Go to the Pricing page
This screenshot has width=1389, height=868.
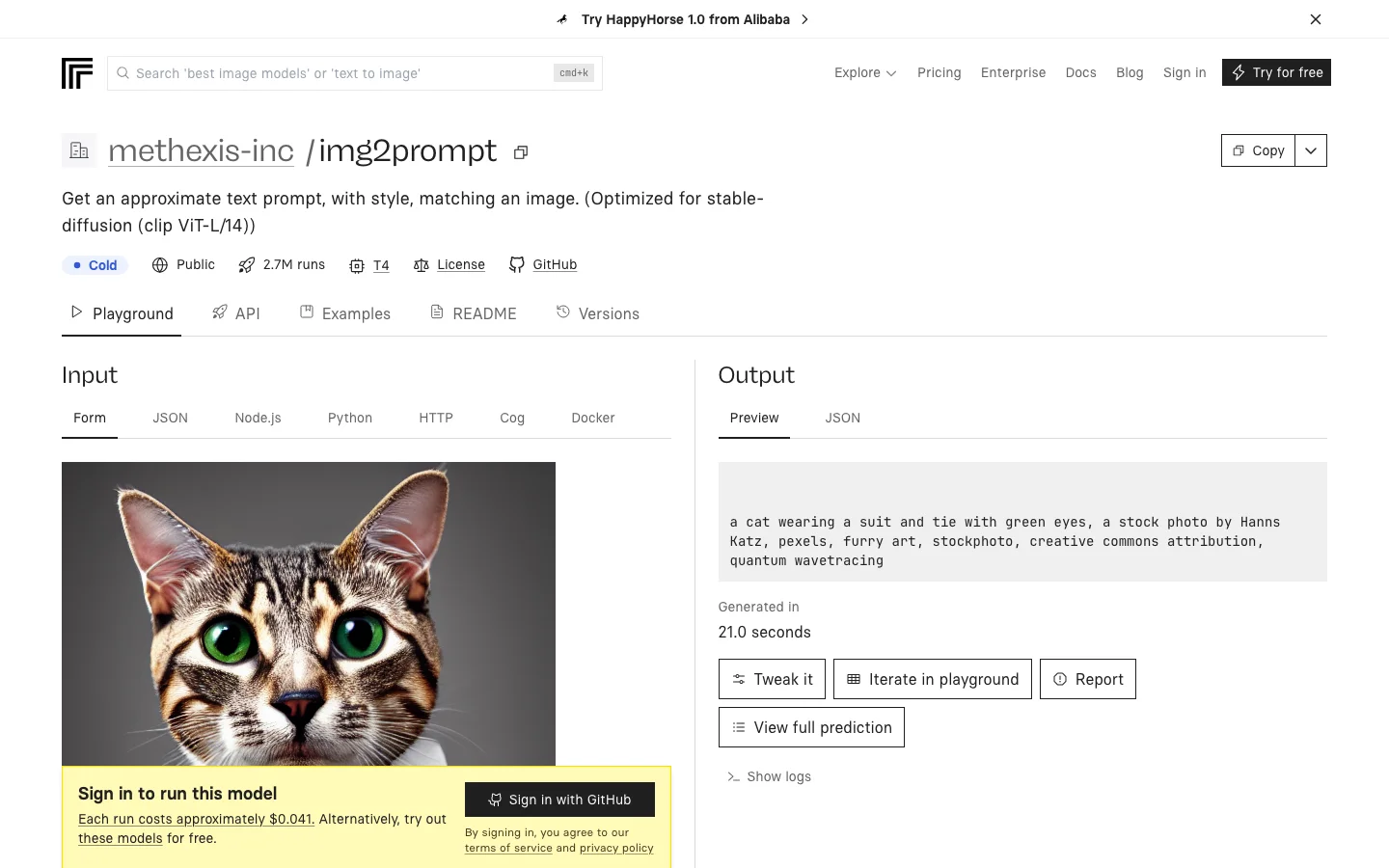[x=940, y=72]
